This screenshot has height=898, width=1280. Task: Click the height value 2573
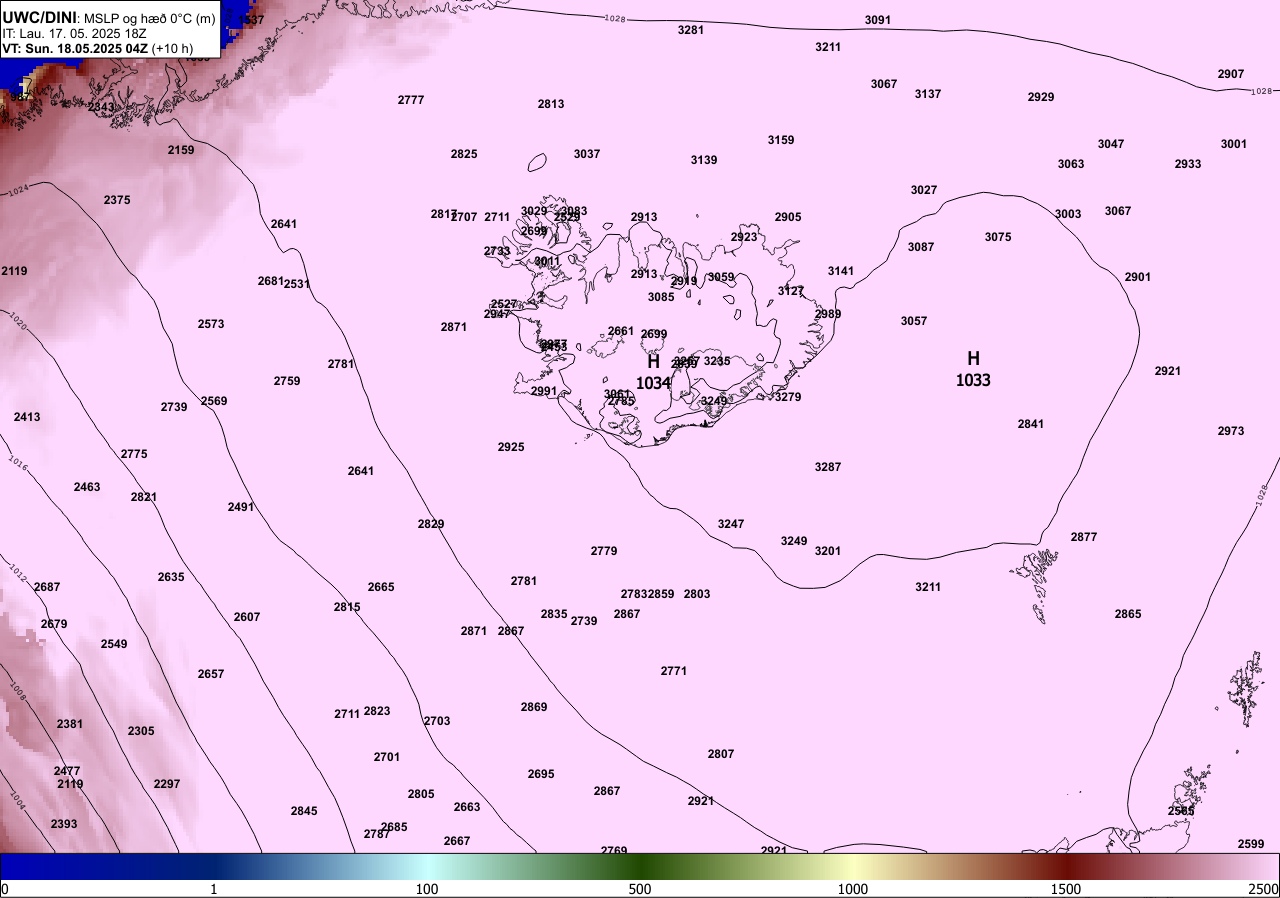(211, 324)
